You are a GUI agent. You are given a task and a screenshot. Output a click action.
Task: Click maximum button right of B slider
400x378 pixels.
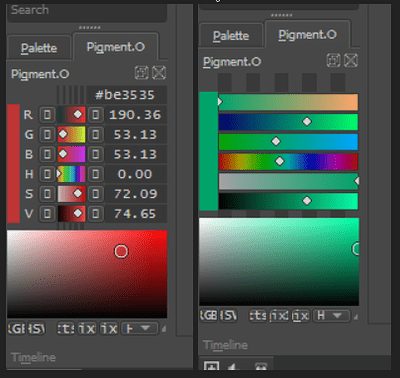point(96,154)
